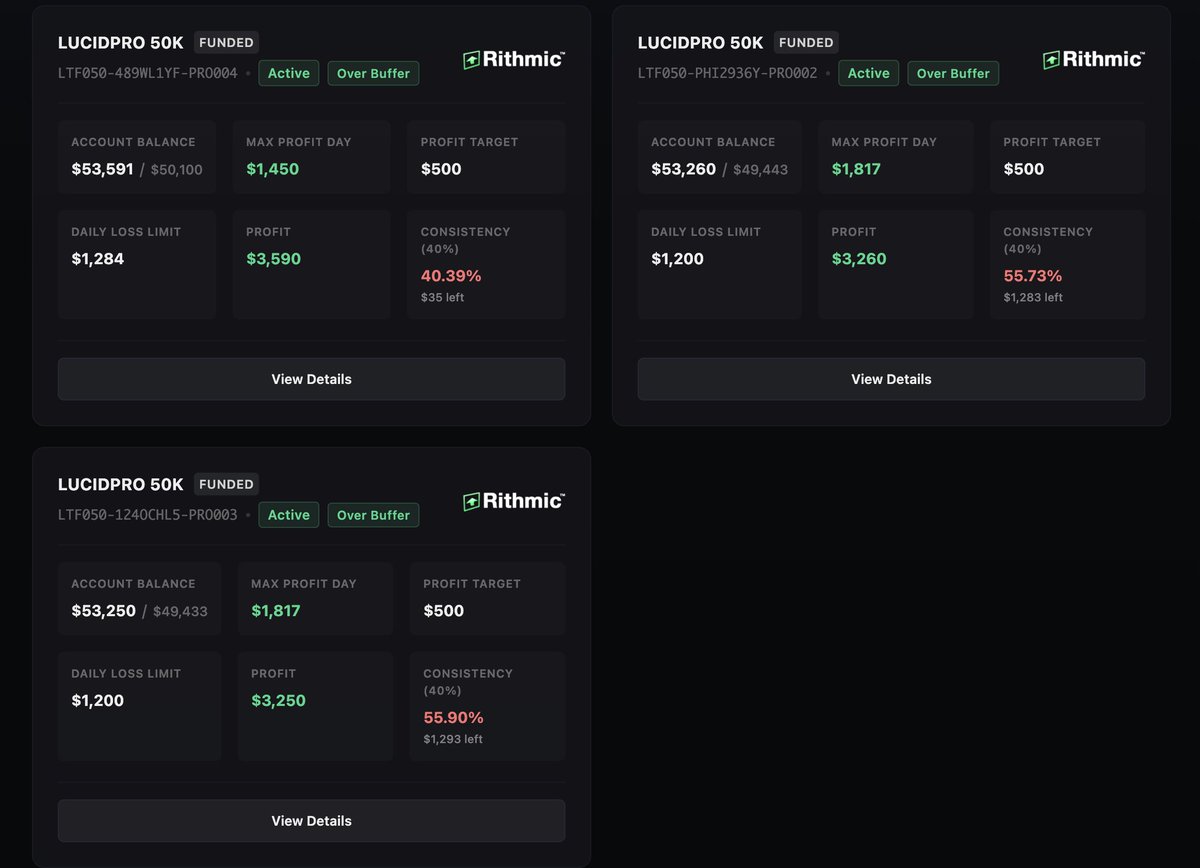Click the Active badge on PRO003 card
Image resolution: width=1200 pixels, height=868 pixels.
pyautogui.click(x=289, y=515)
